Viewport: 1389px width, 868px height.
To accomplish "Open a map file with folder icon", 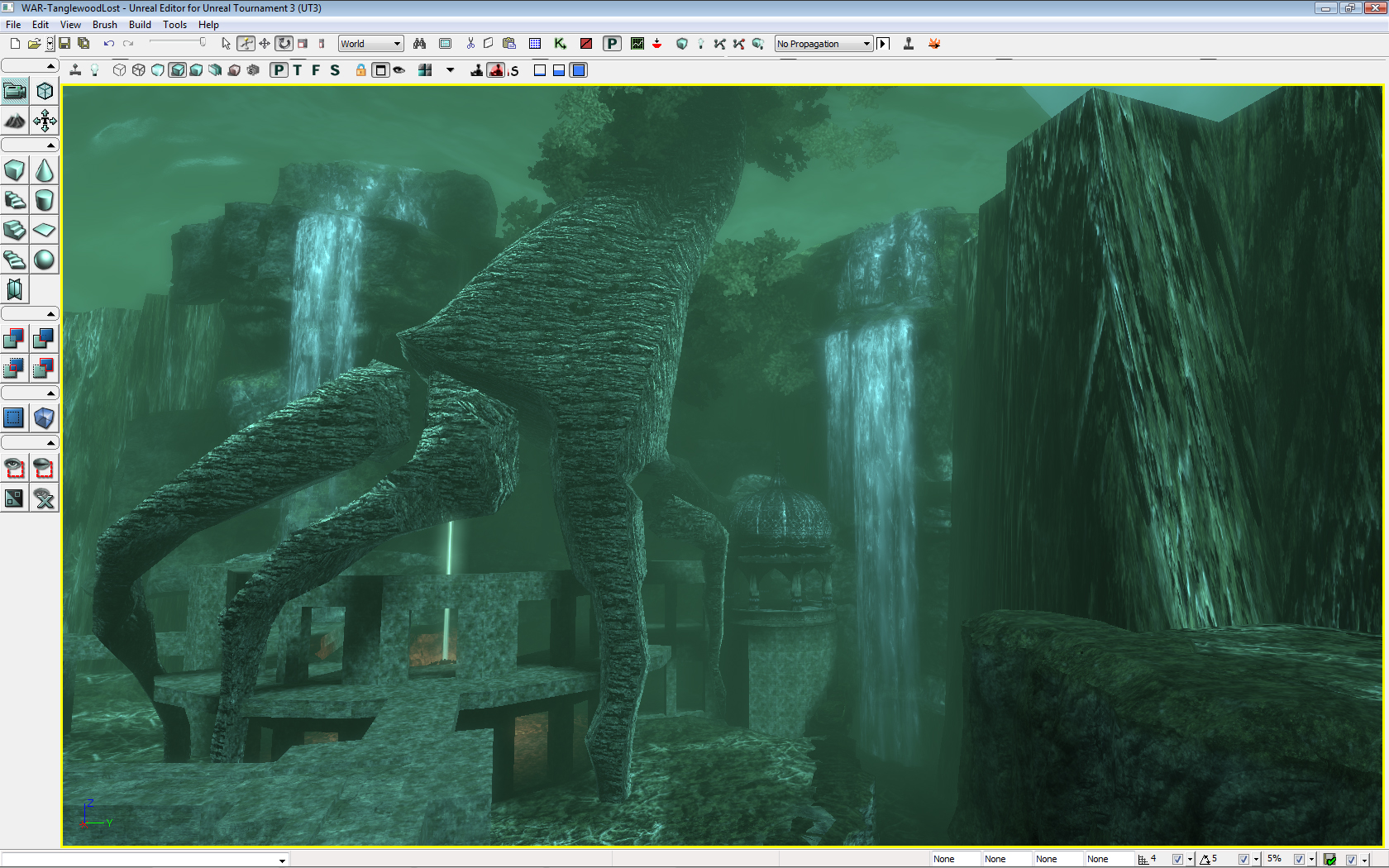I will pyautogui.click(x=34, y=44).
